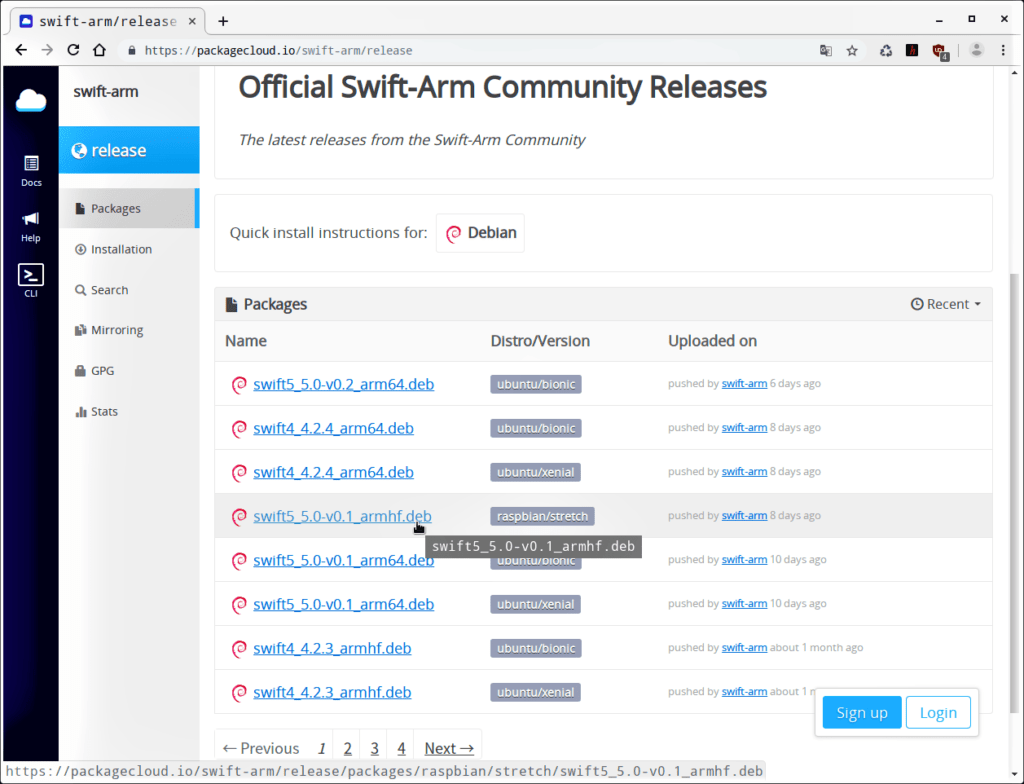Open the Mirroring sidebar item
The image size is (1024, 784).
[116, 330]
